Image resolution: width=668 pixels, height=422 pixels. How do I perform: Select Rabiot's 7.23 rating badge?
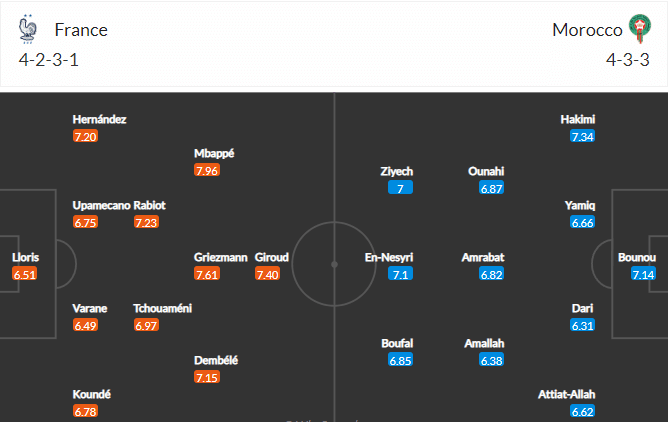[146, 222]
